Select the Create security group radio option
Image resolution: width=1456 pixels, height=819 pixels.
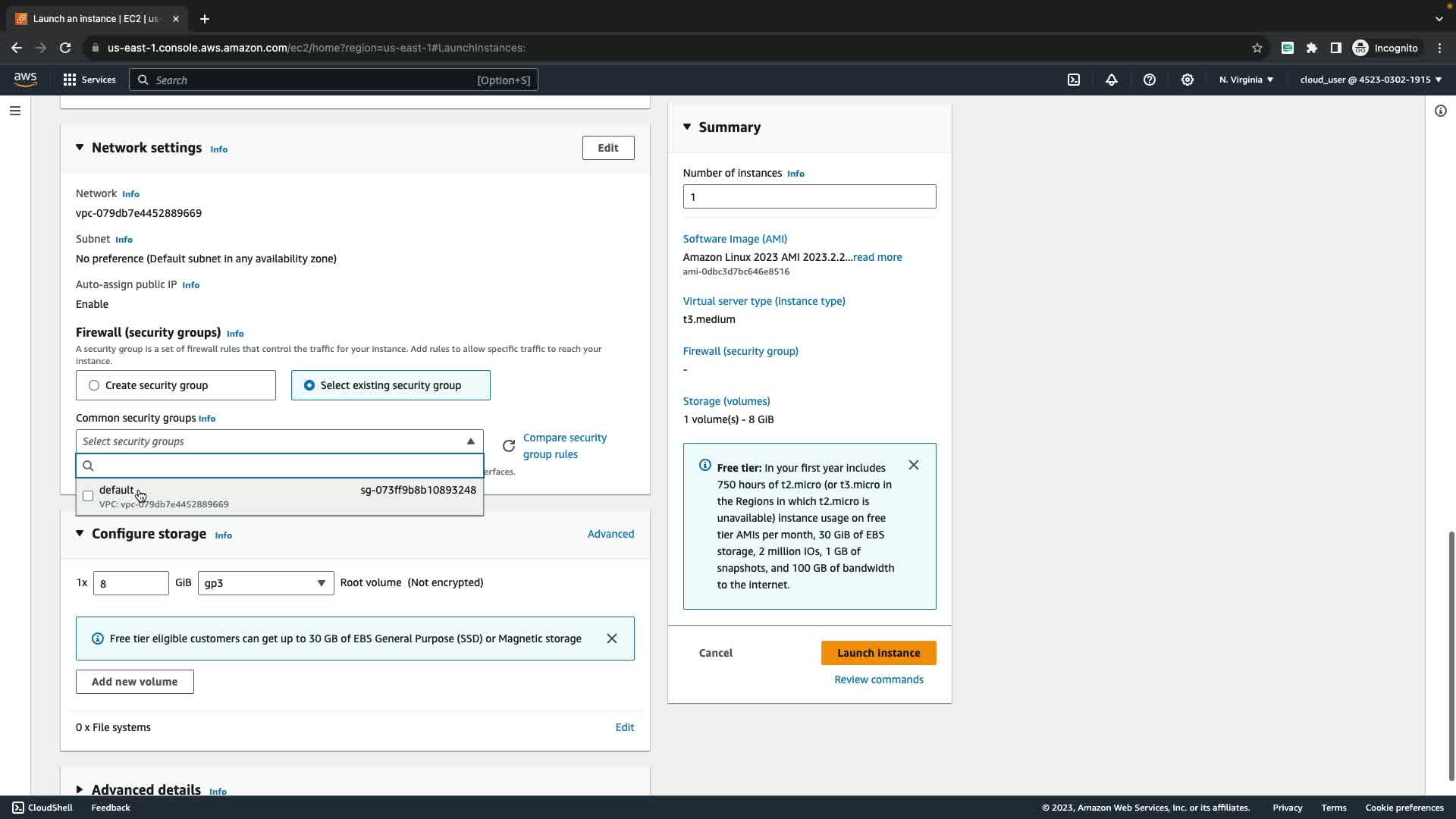pos(94,385)
